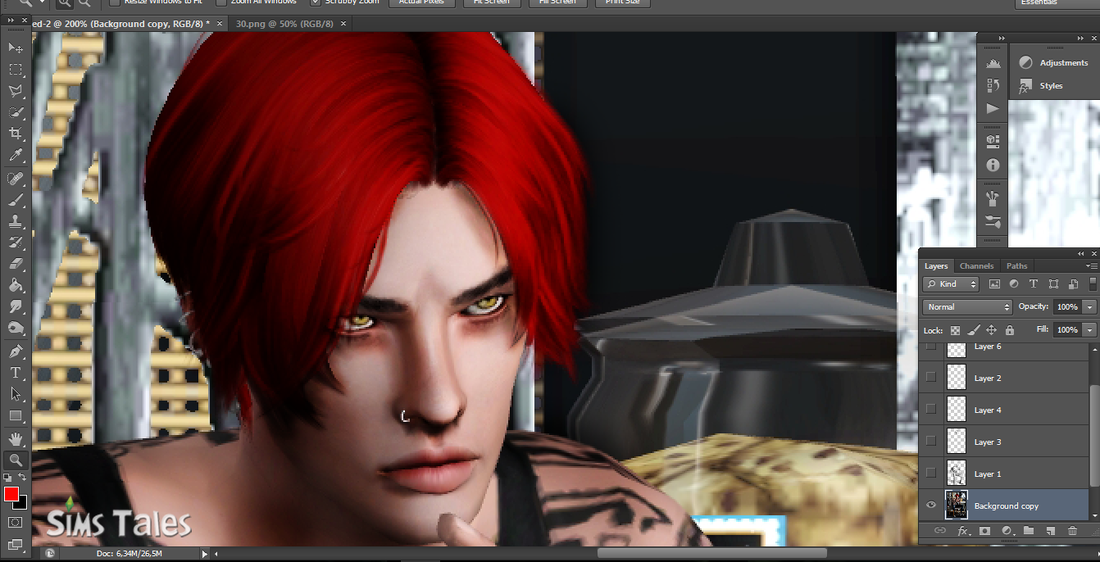The image size is (1100, 562).
Task: Select the Eyedropper tool
Action: (x=15, y=155)
